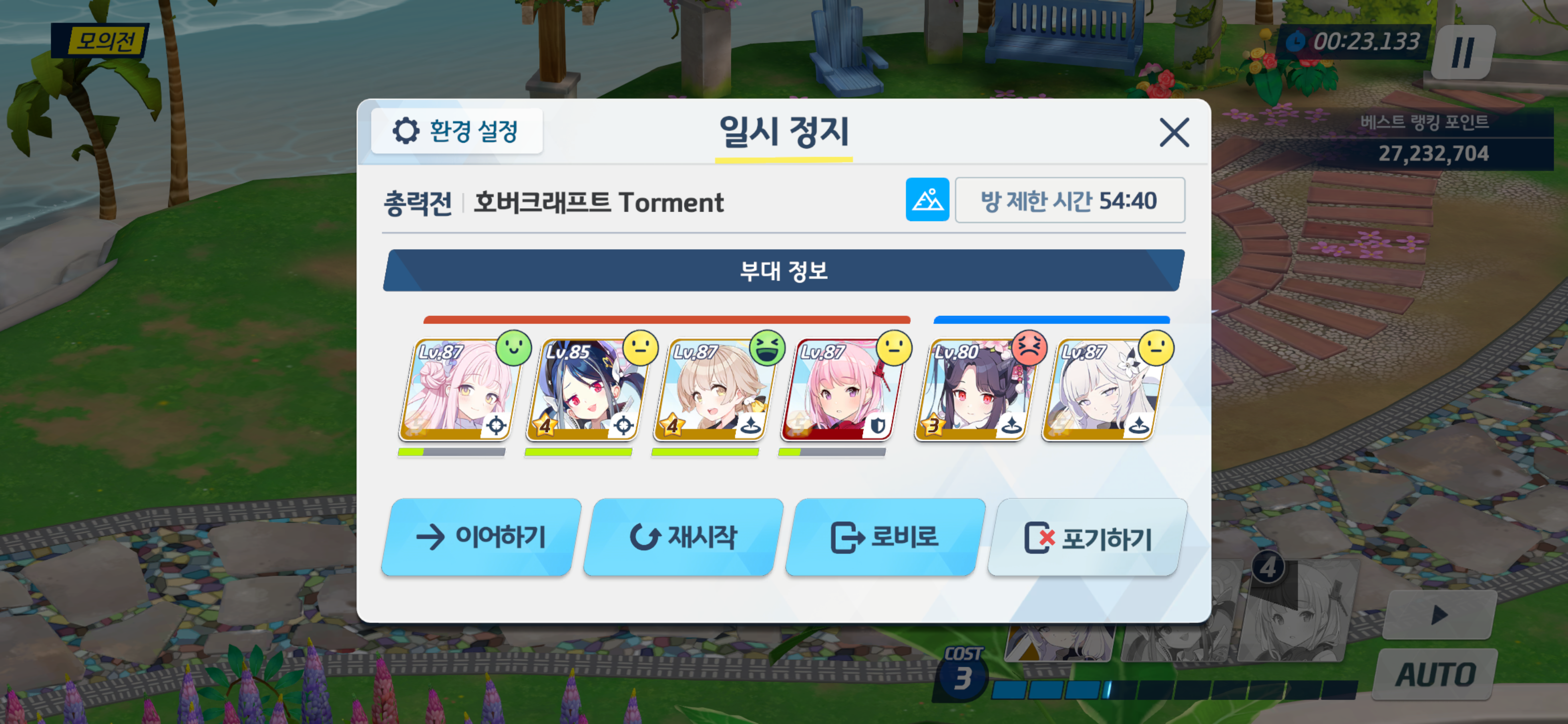1568x724 pixels.
Task: Click 이어하기 to resume battle
Action: click(480, 537)
